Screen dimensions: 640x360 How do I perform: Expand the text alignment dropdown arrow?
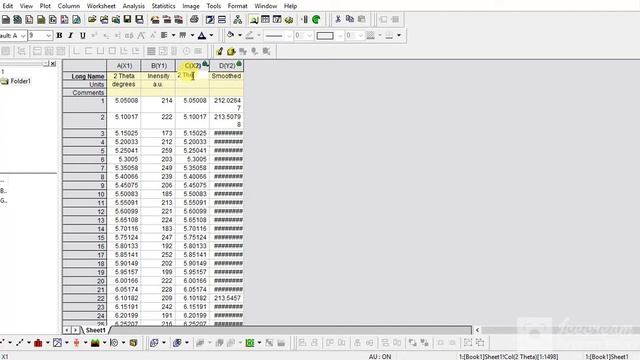point(173,36)
